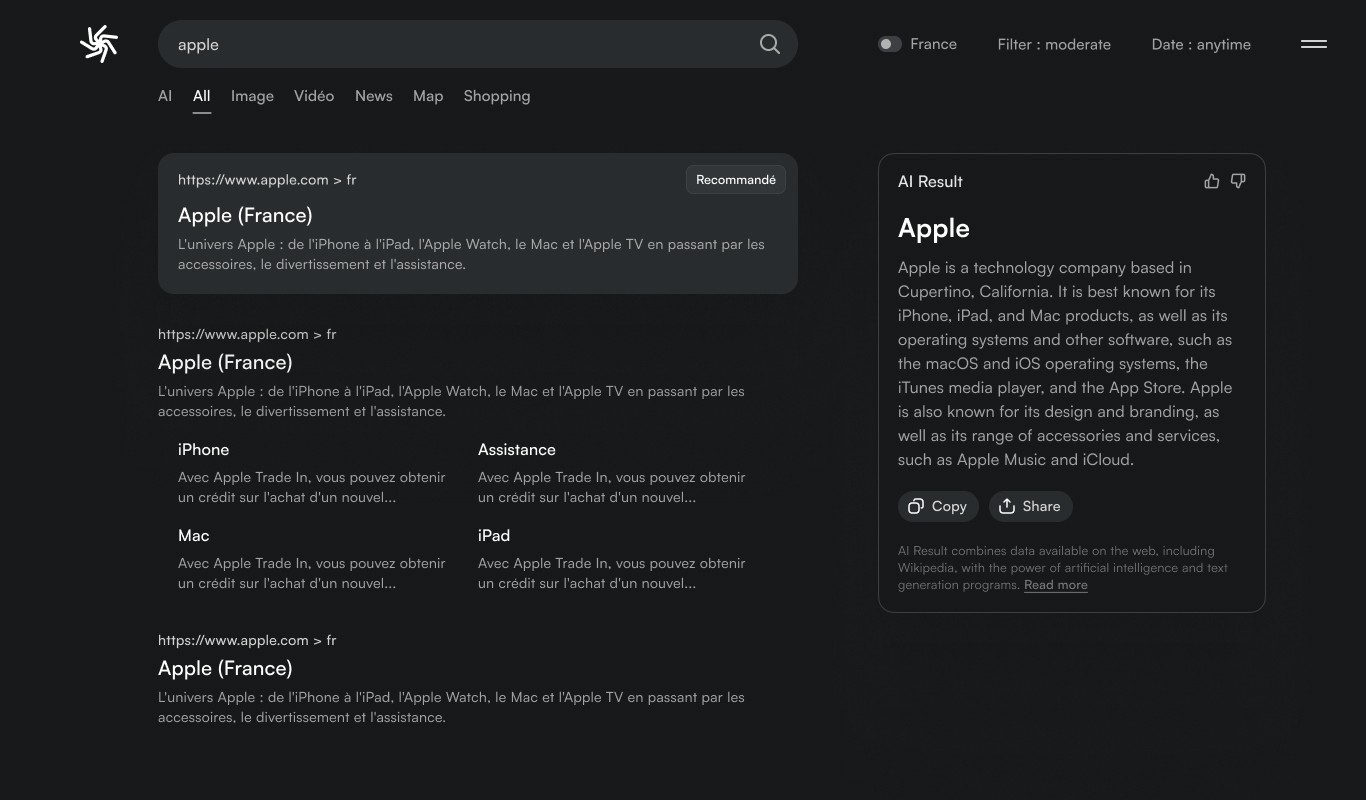The height and width of the screenshot is (800, 1366).
Task: Select the All tab
Action: pyautogui.click(x=201, y=96)
